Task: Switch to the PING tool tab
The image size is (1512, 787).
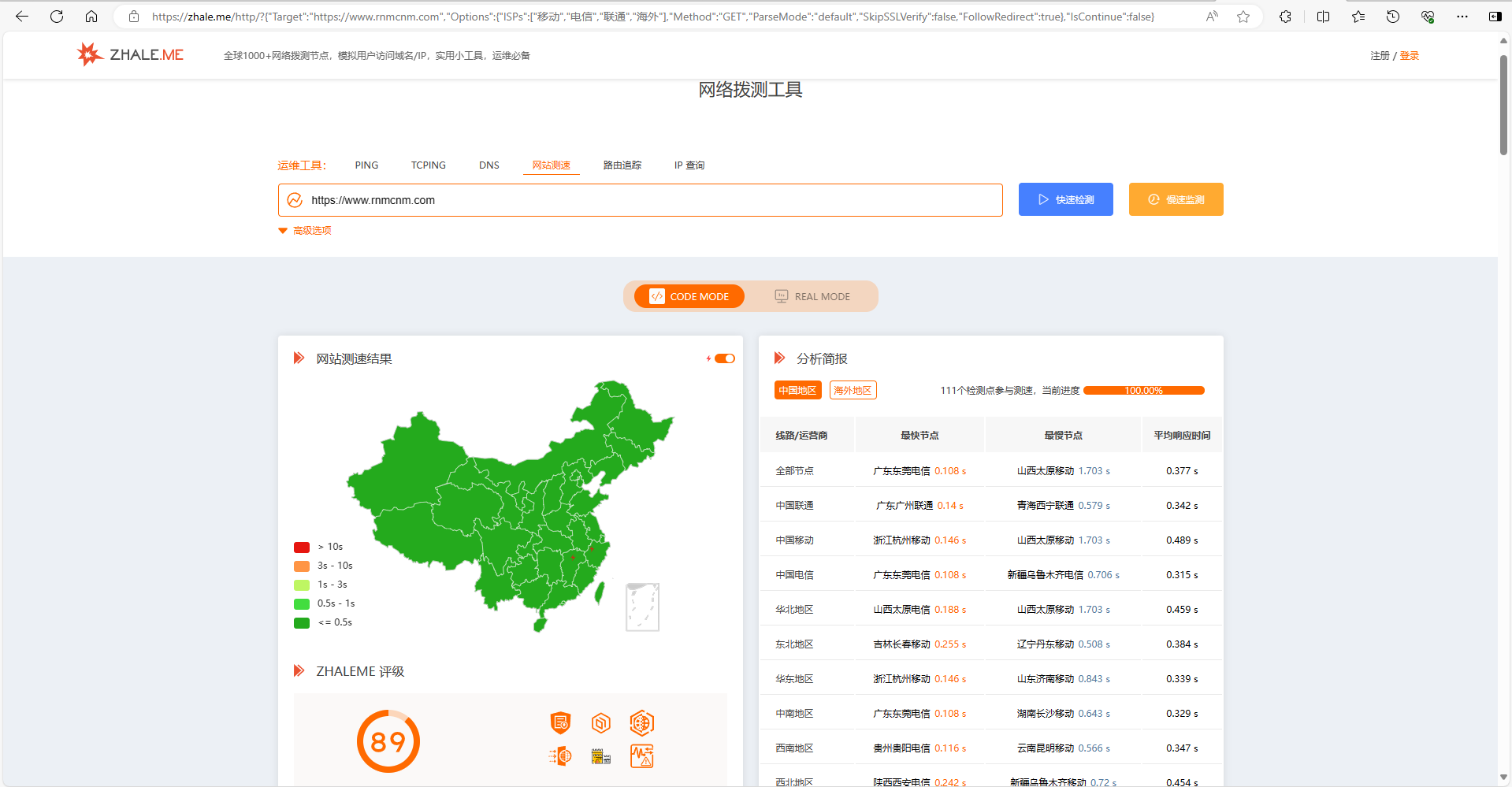Action: [x=366, y=165]
